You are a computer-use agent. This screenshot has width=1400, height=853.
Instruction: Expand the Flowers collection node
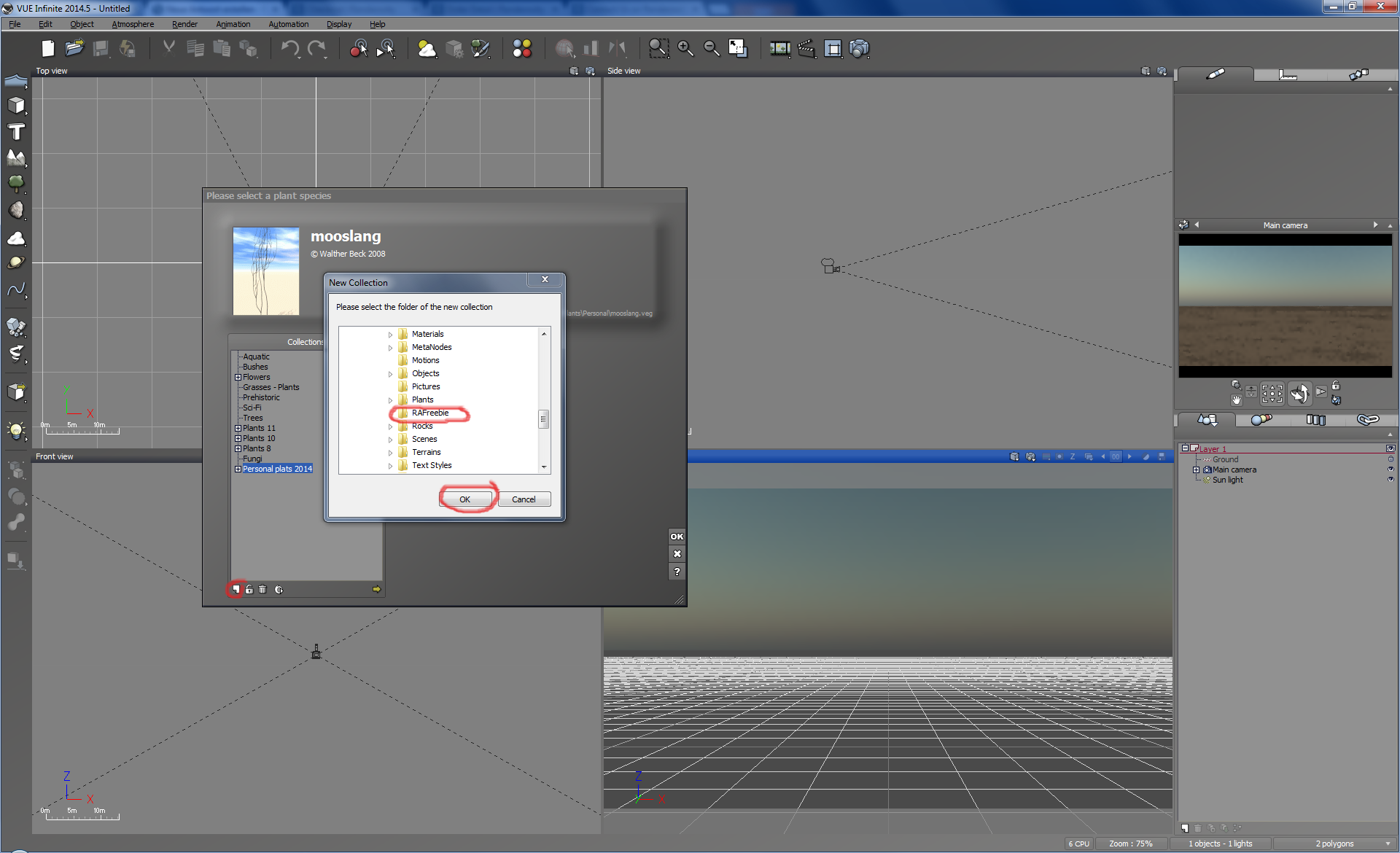pyautogui.click(x=238, y=377)
